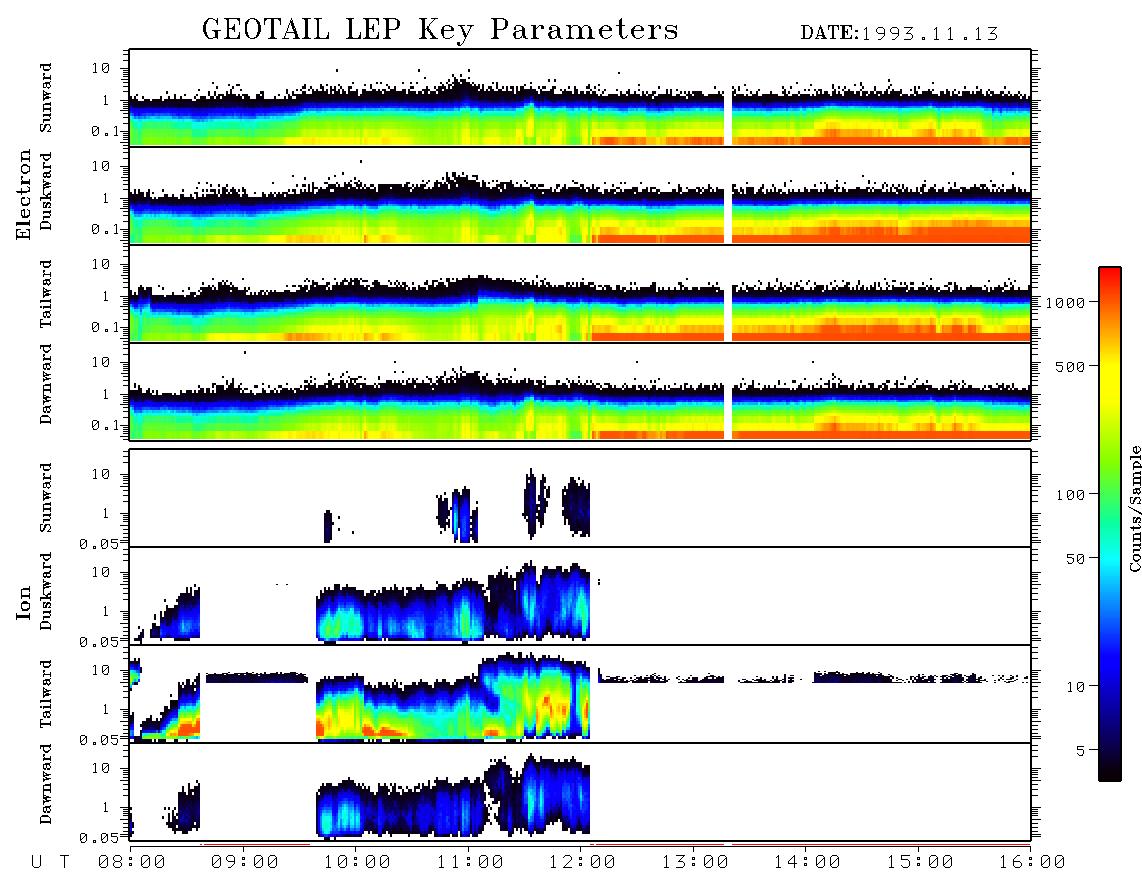Click the Ion Dawnward spectrogram panel
The width and height of the screenshot is (1142, 880).
point(580,792)
